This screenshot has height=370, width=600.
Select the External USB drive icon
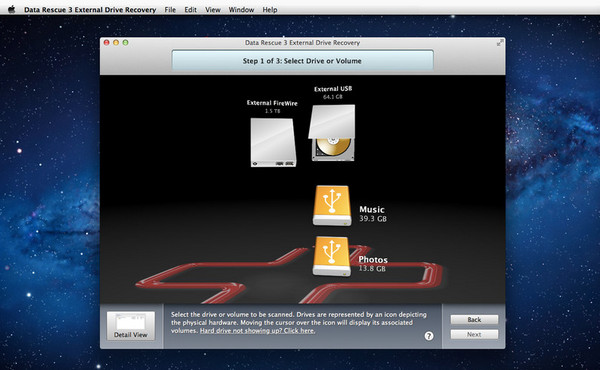tap(332, 133)
